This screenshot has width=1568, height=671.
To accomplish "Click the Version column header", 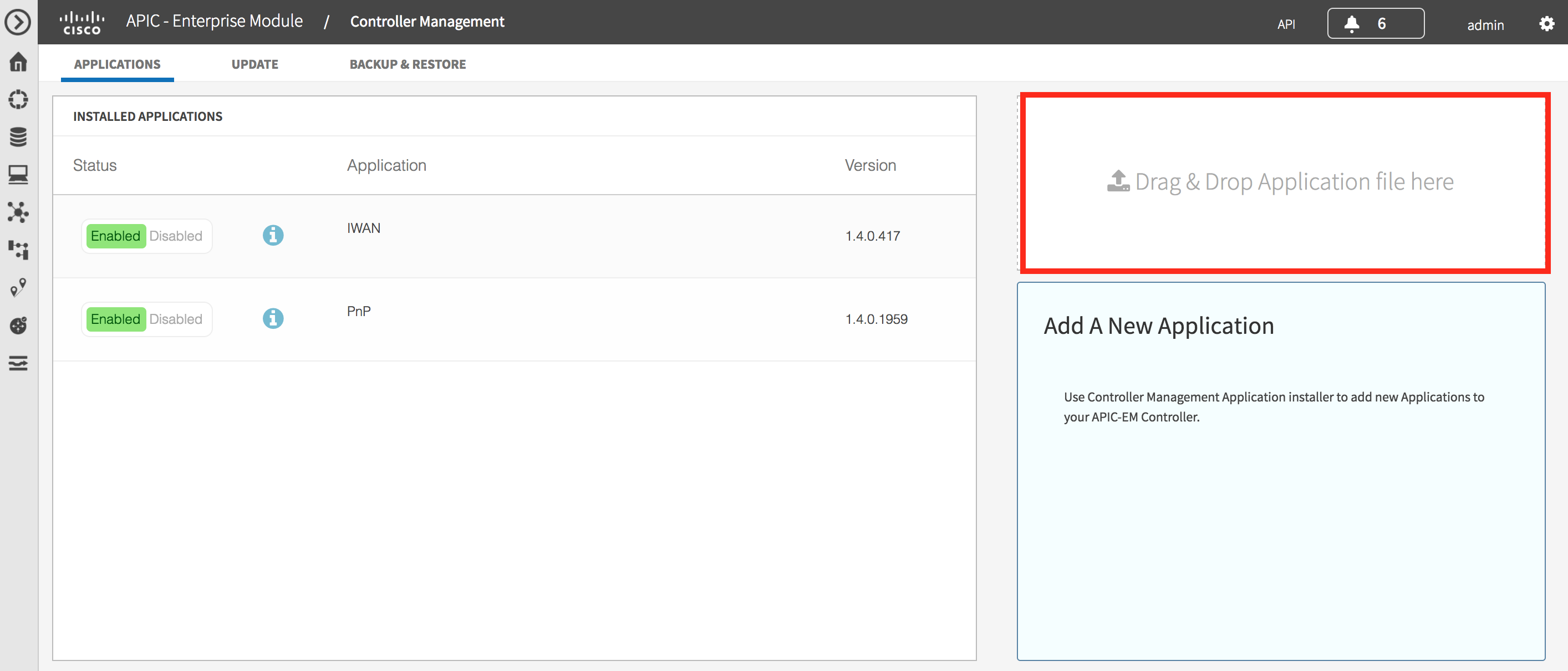I will tap(870, 165).
